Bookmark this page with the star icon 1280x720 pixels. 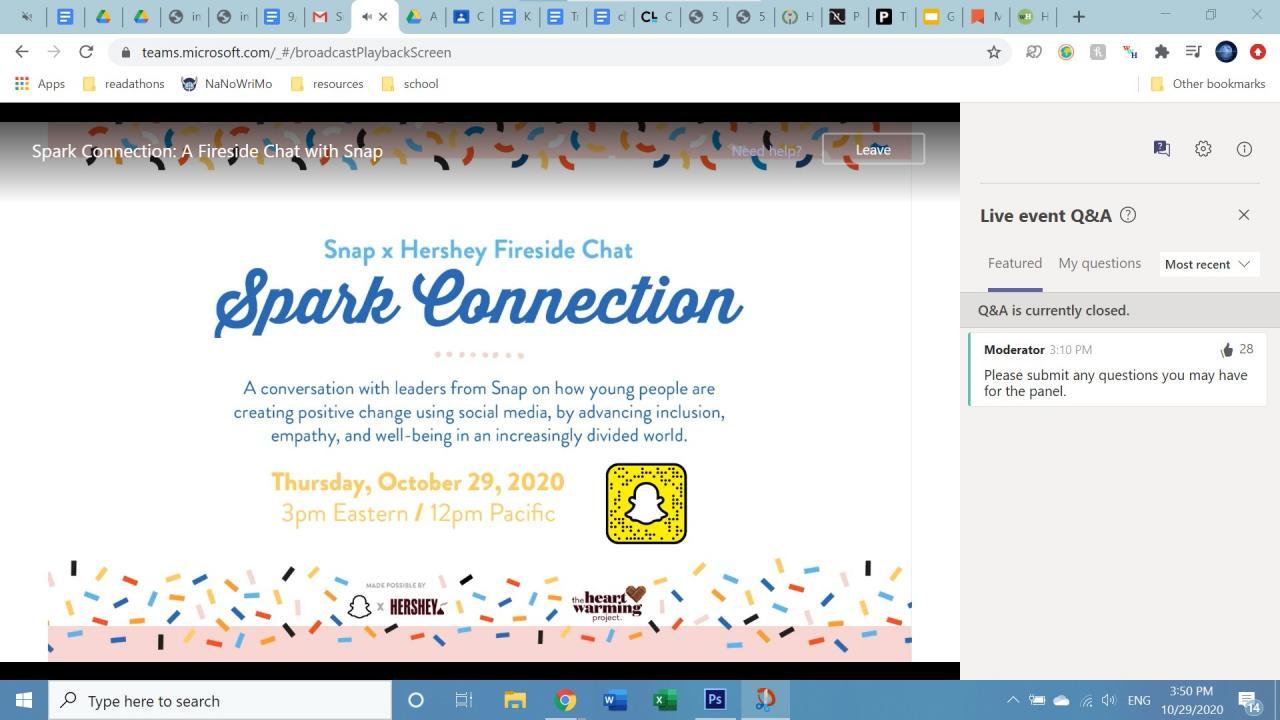coord(994,52)
